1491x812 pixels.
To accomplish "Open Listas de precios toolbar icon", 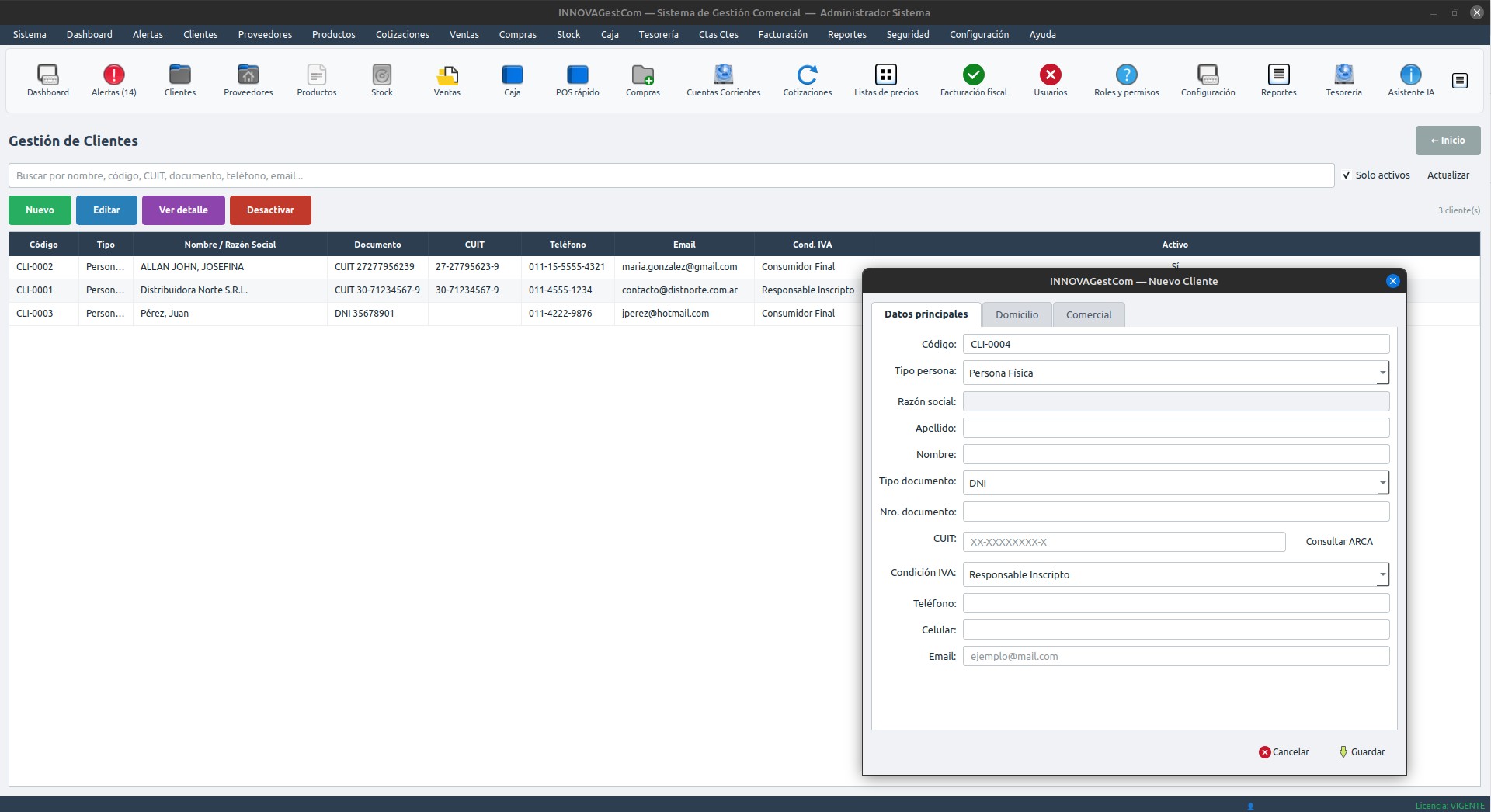I will coord(885,75).
